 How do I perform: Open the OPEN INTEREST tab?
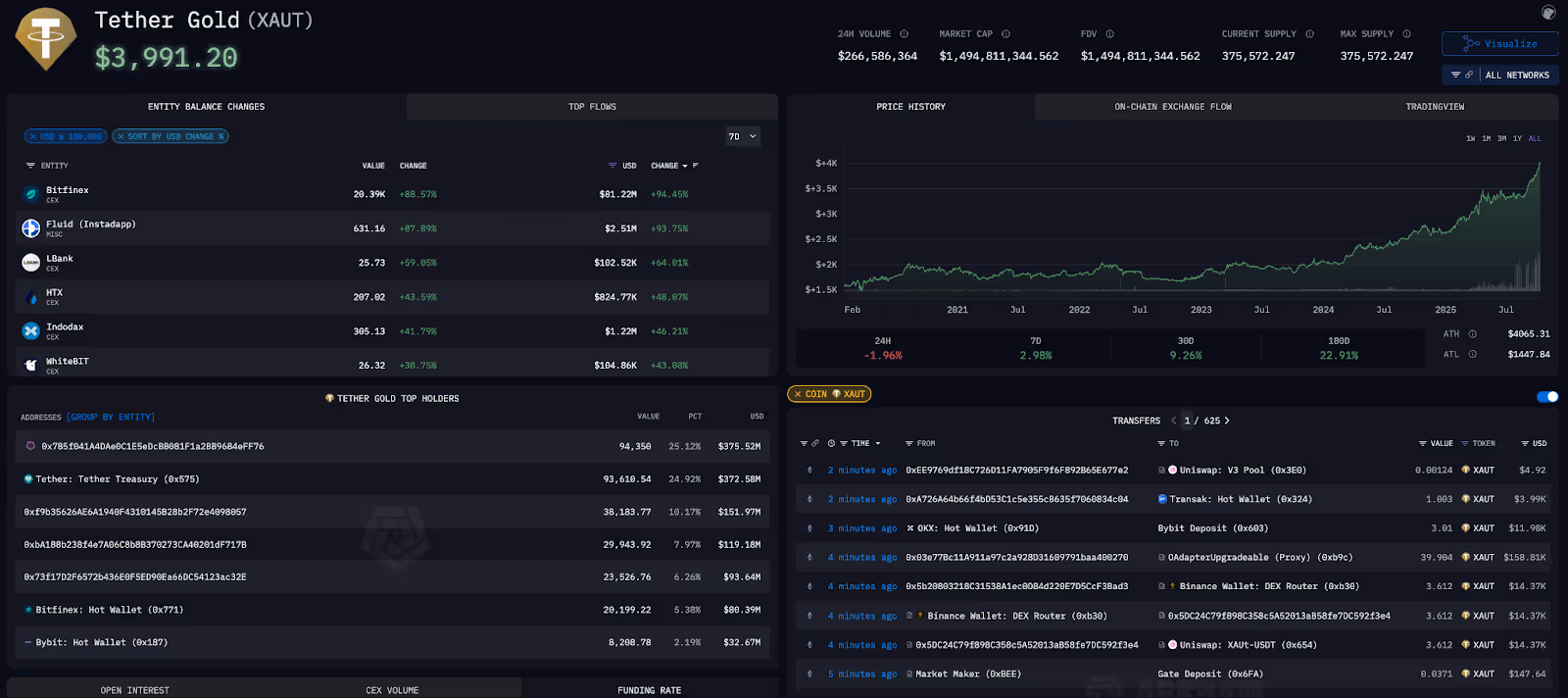pos(134,690)
